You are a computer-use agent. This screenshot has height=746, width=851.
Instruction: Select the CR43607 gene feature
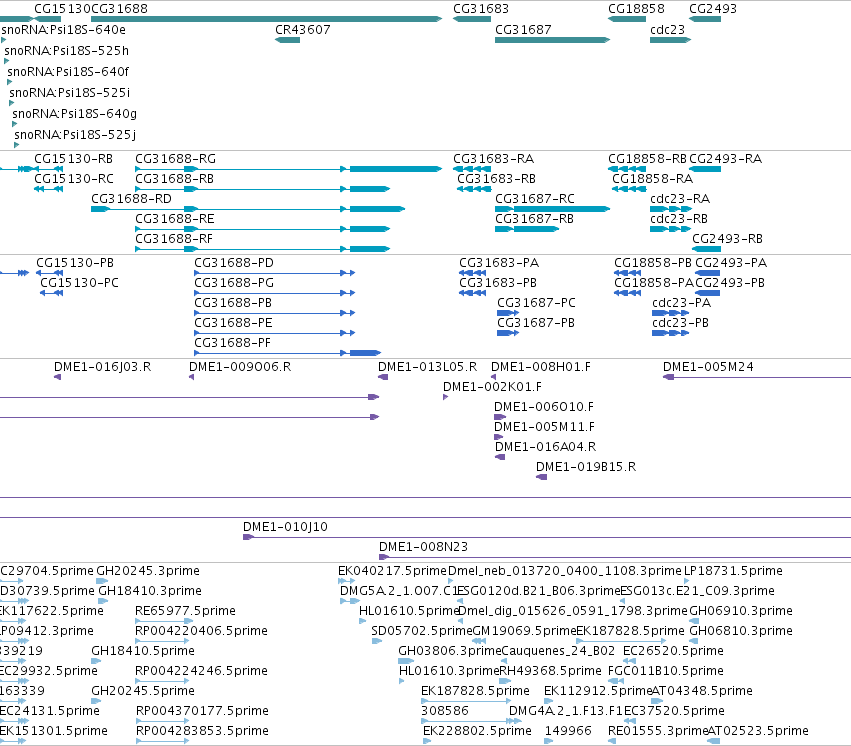click(x=287, y=40)
